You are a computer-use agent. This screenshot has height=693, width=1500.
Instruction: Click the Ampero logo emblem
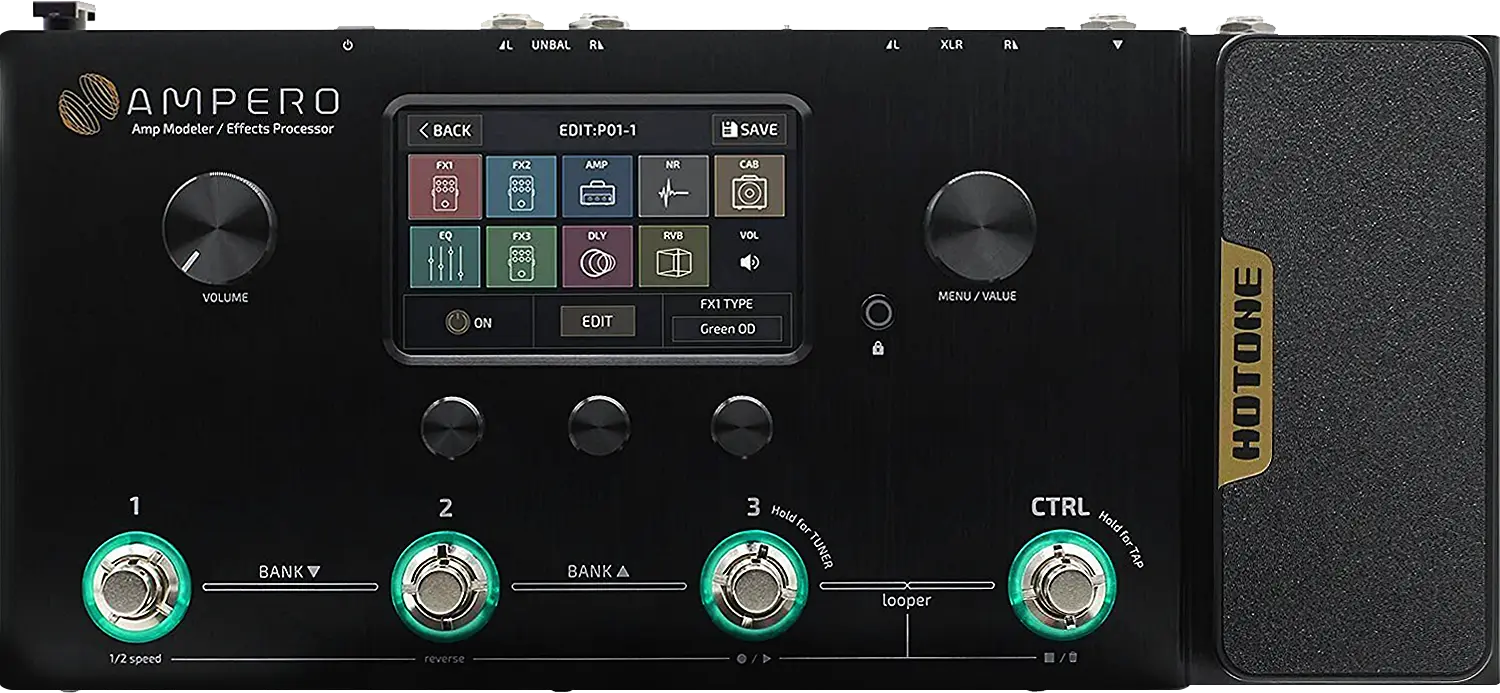89,103
